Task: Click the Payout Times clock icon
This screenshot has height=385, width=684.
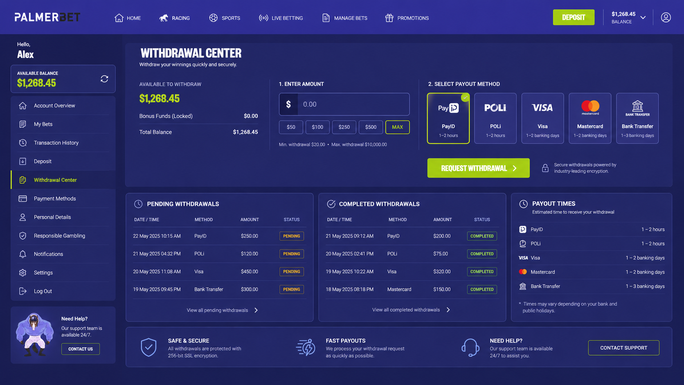Action: 523,204
